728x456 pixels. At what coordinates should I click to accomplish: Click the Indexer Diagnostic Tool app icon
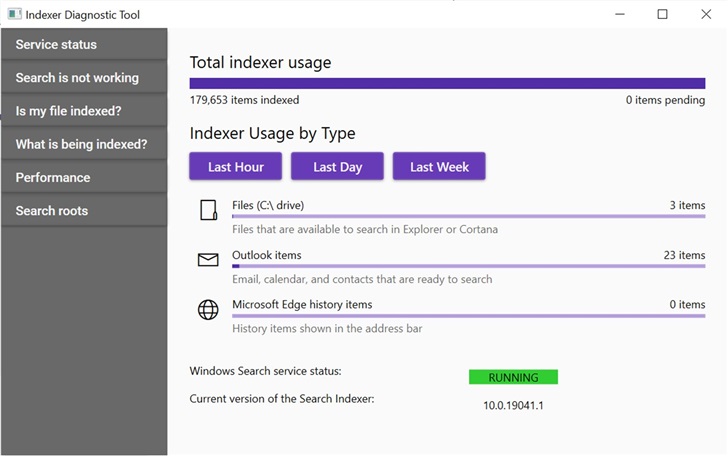point(13,15)
